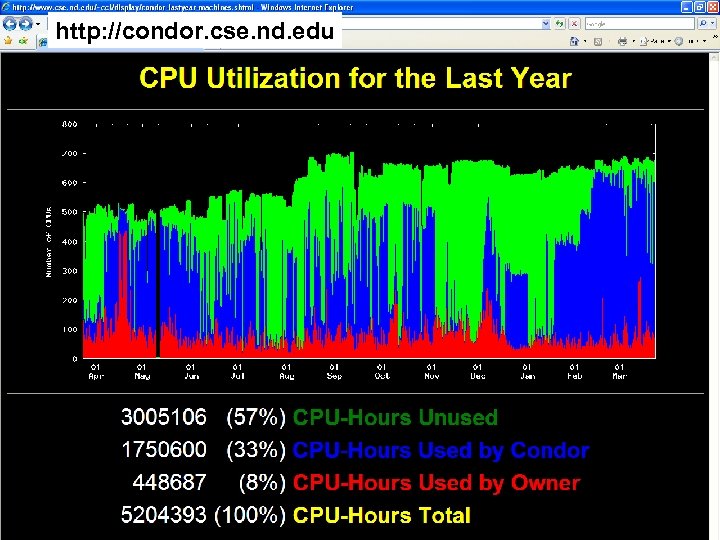720x540 pixels.
Task: Click the RSS feeds icon
Action: click(598, 42)
